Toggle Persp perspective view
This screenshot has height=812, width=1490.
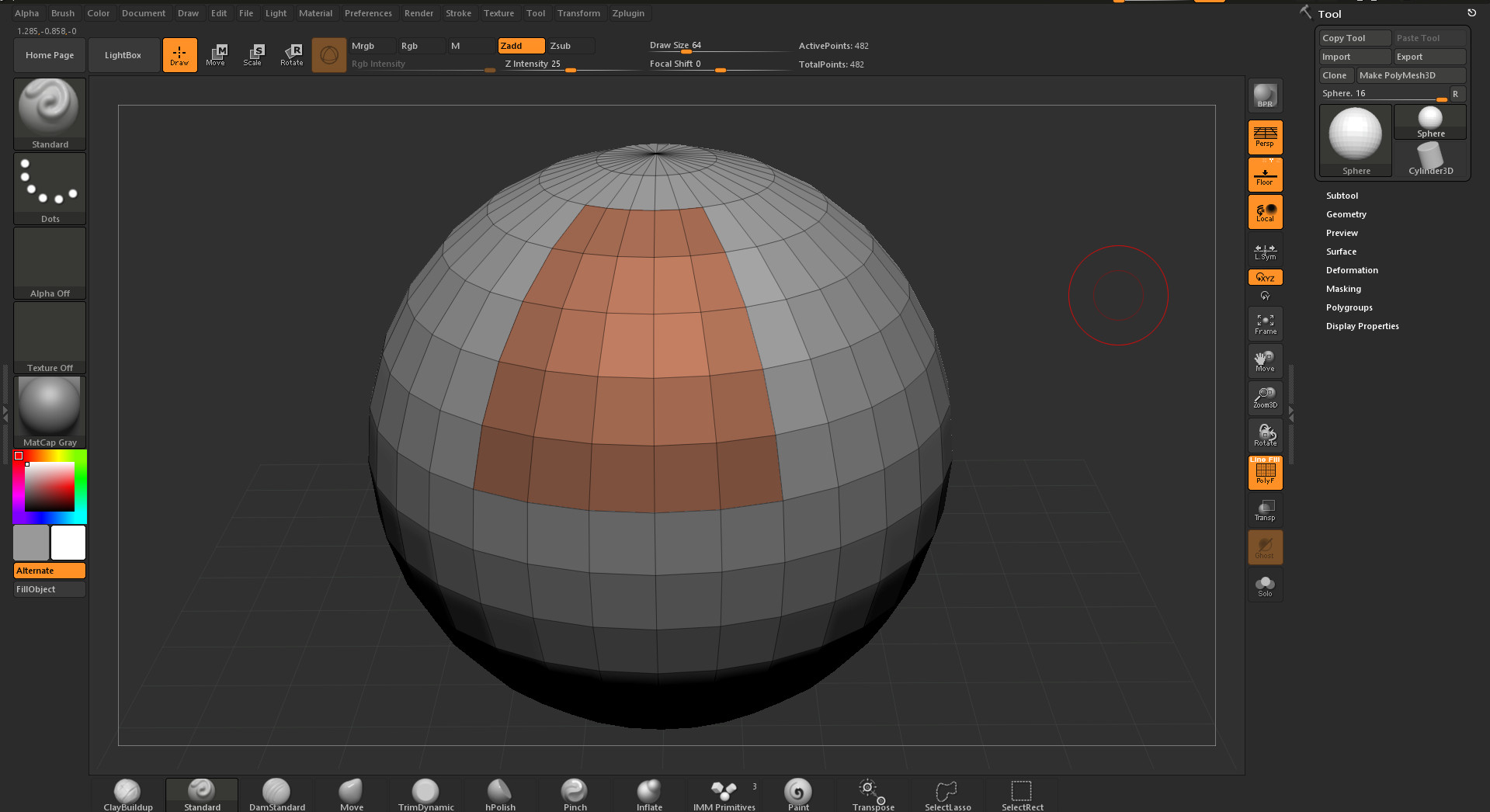[1264, 137]
